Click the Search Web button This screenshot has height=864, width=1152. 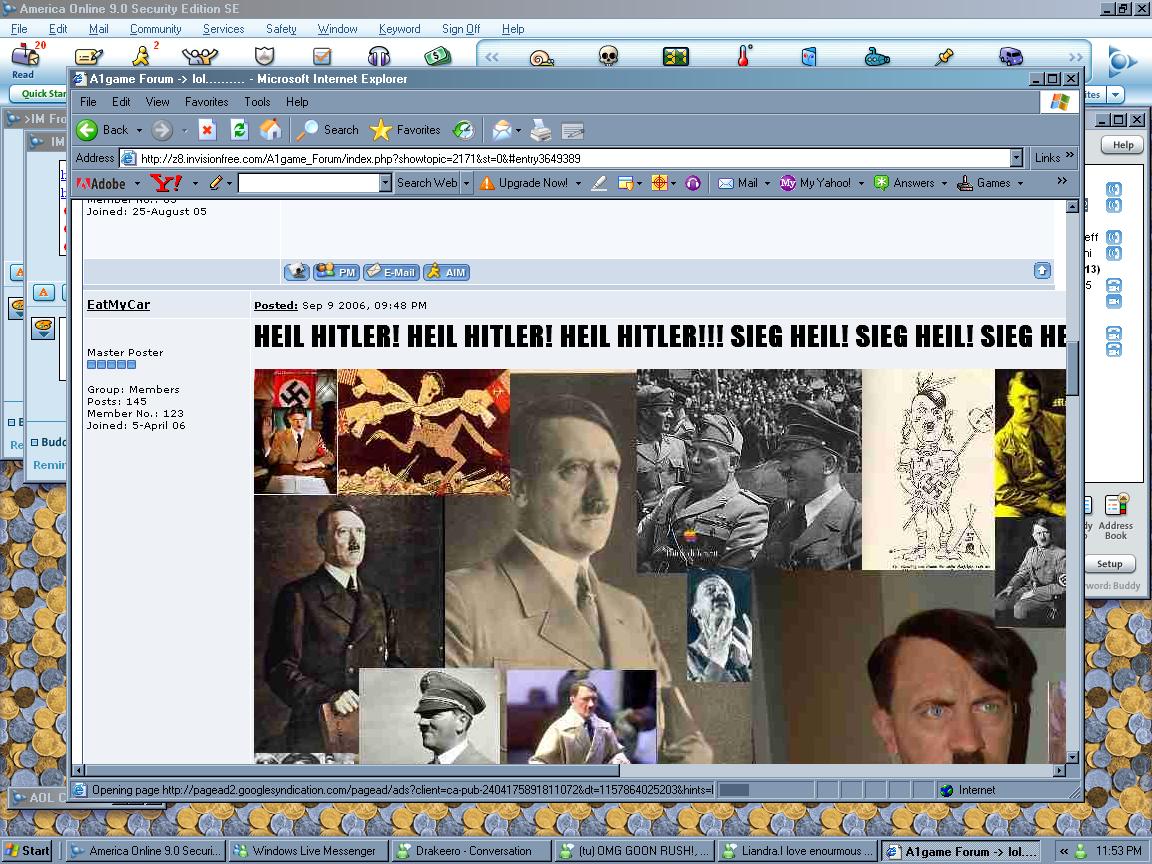(x=427, y=183)
